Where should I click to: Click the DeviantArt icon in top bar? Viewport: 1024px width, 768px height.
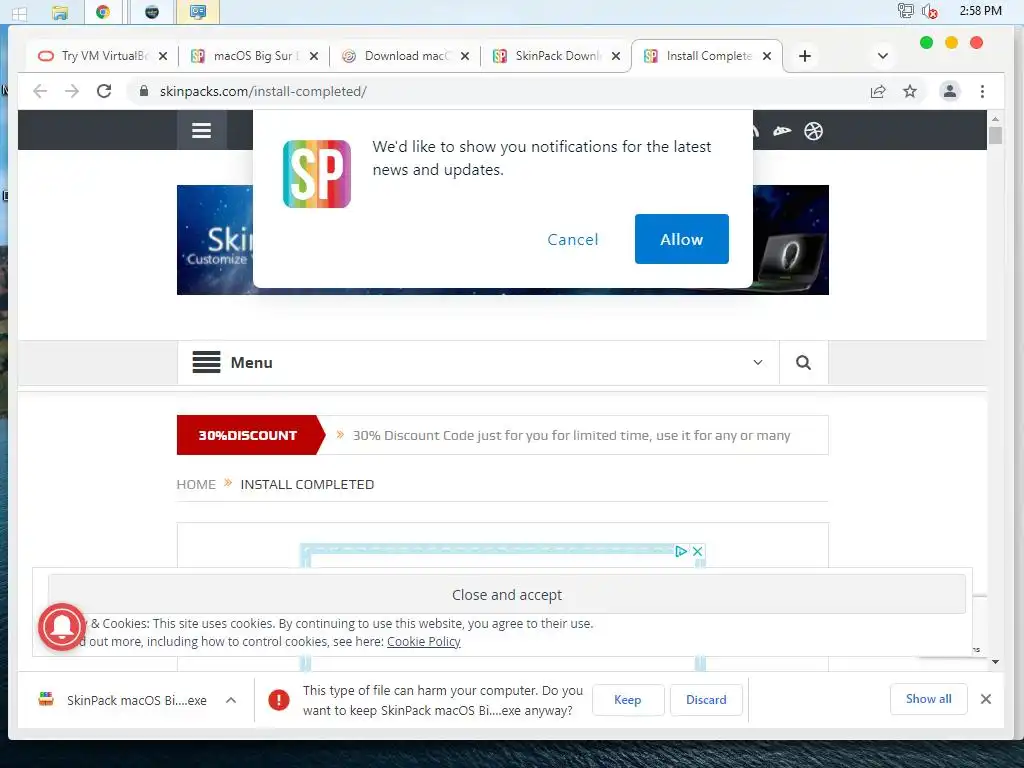[x=782, y=131]
